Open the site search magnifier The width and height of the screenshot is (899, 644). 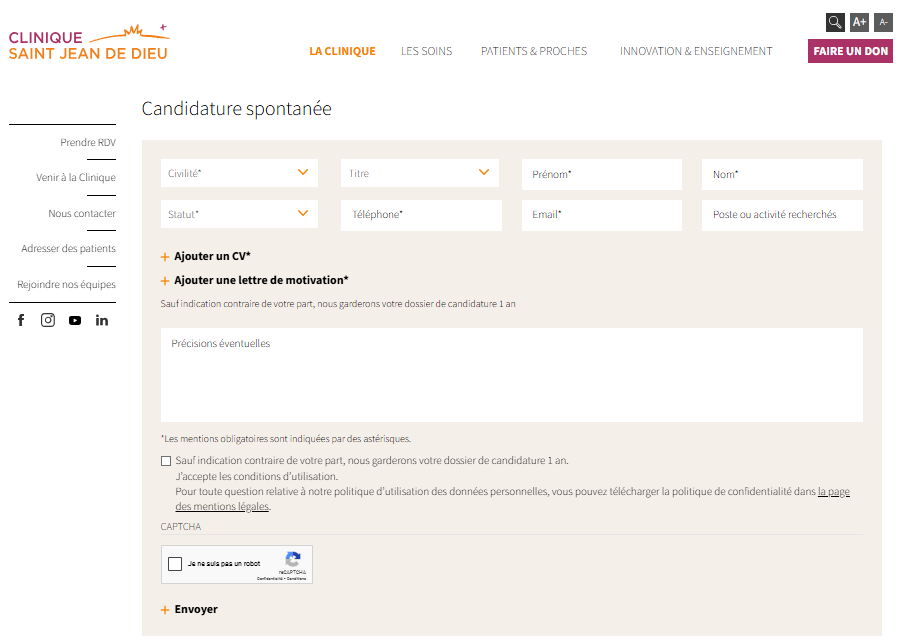(836, 21)
